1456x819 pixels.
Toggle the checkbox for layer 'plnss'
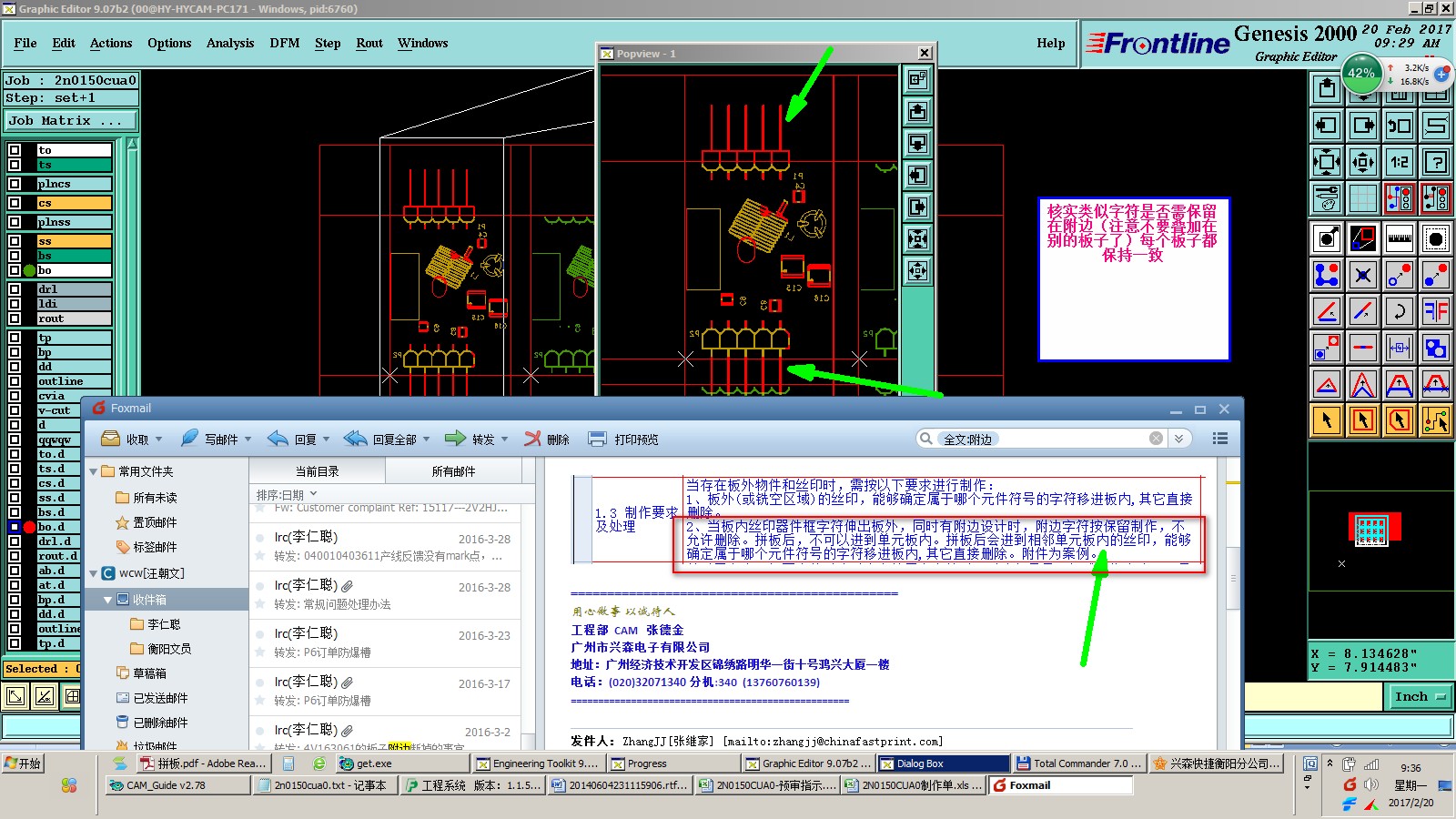(x=15, y=222)
